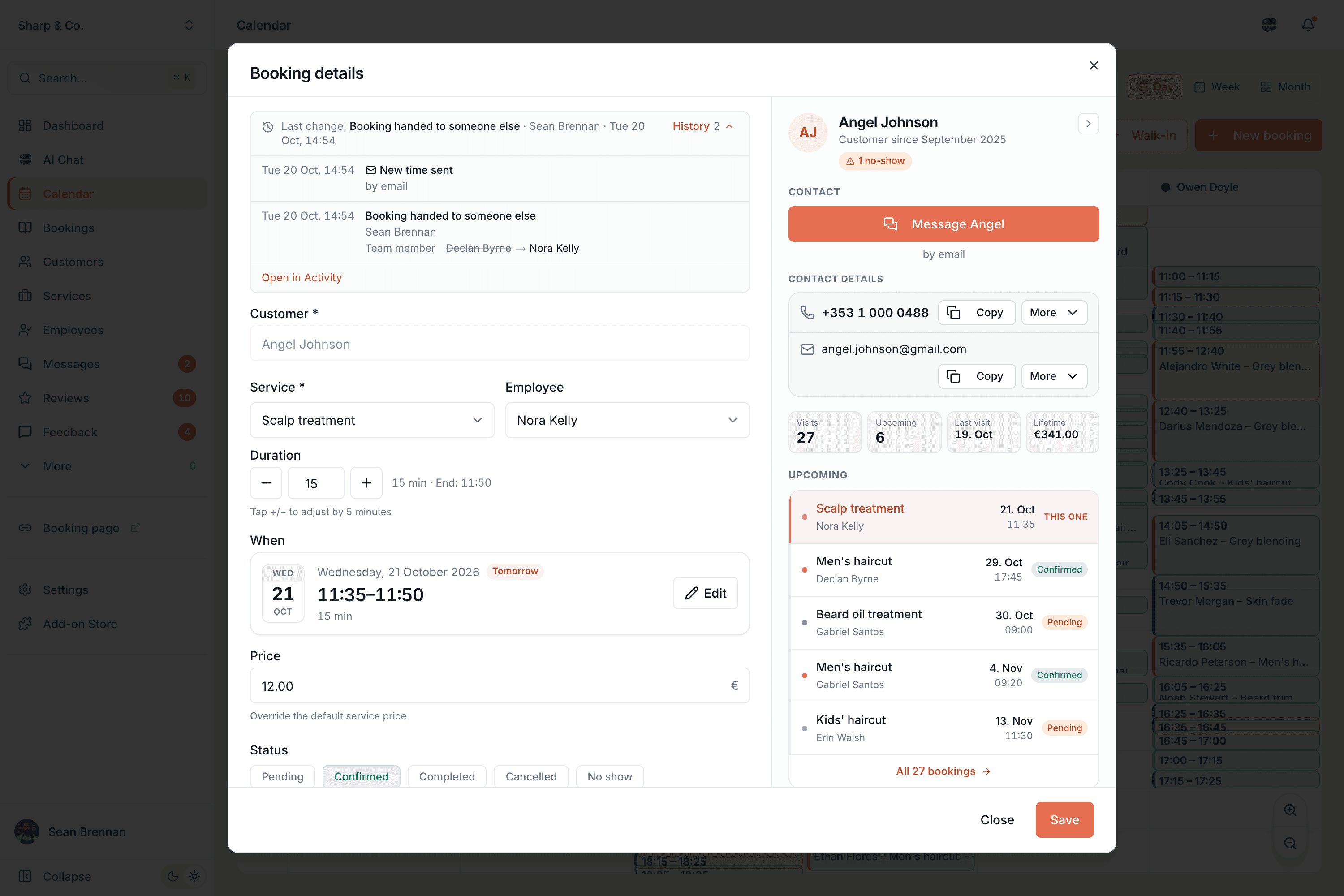Set status to Confirmed
The image size is (1344, 896).
click(x=361, y=776)
